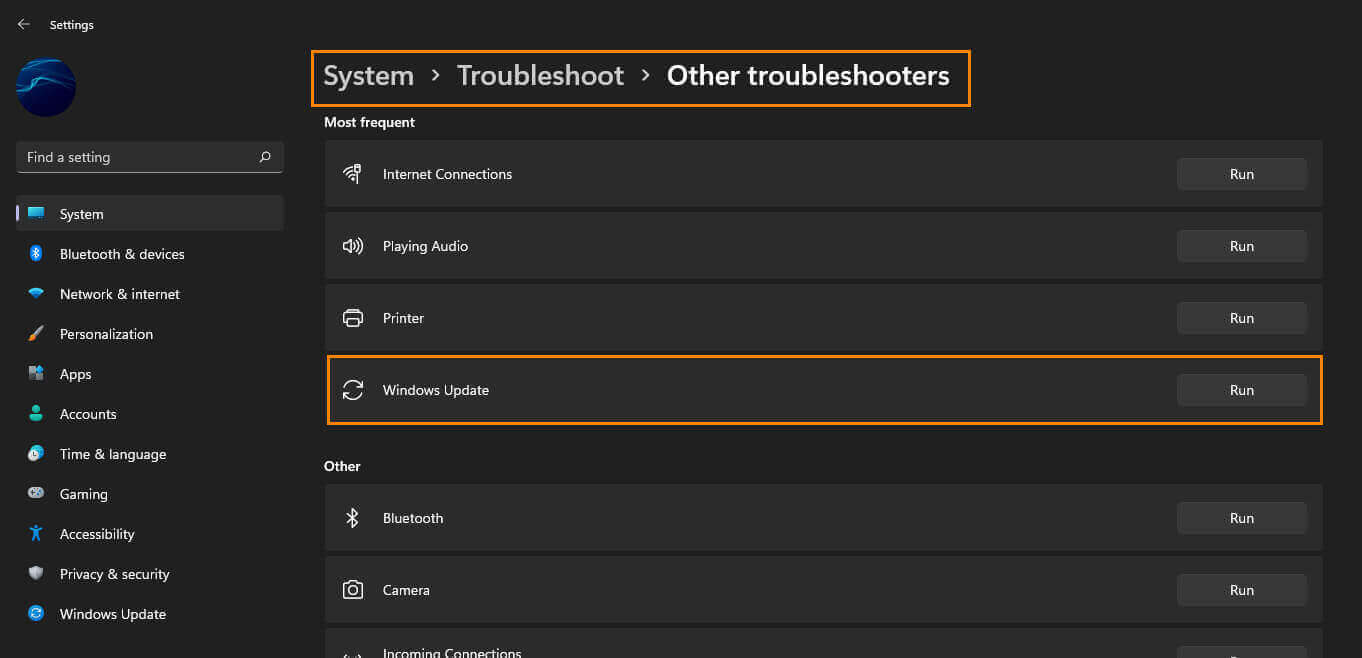This screenshot has height=658, width=1362.
Task: Click the Gaming controller icon
Action: coord(36,494)
